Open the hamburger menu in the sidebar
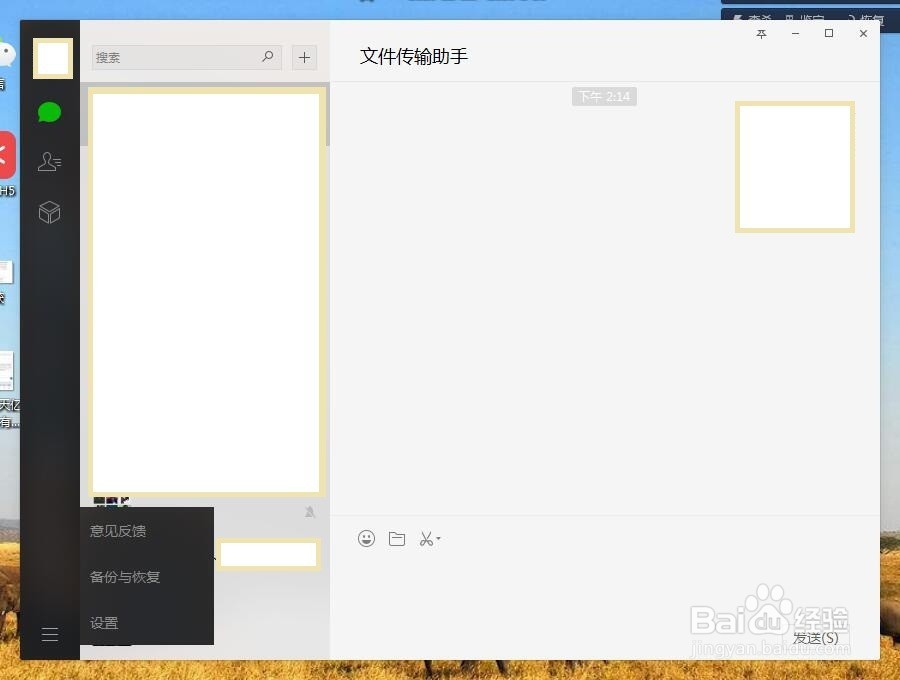The image size is (900, 680). click(x=50, y=634)
